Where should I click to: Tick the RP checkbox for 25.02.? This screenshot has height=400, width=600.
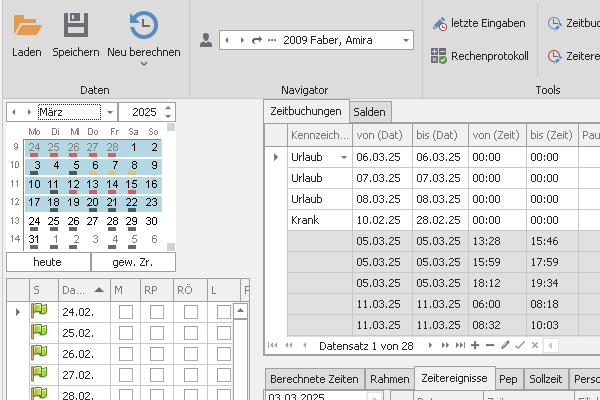pyautogui.click(x=157, y=331)
